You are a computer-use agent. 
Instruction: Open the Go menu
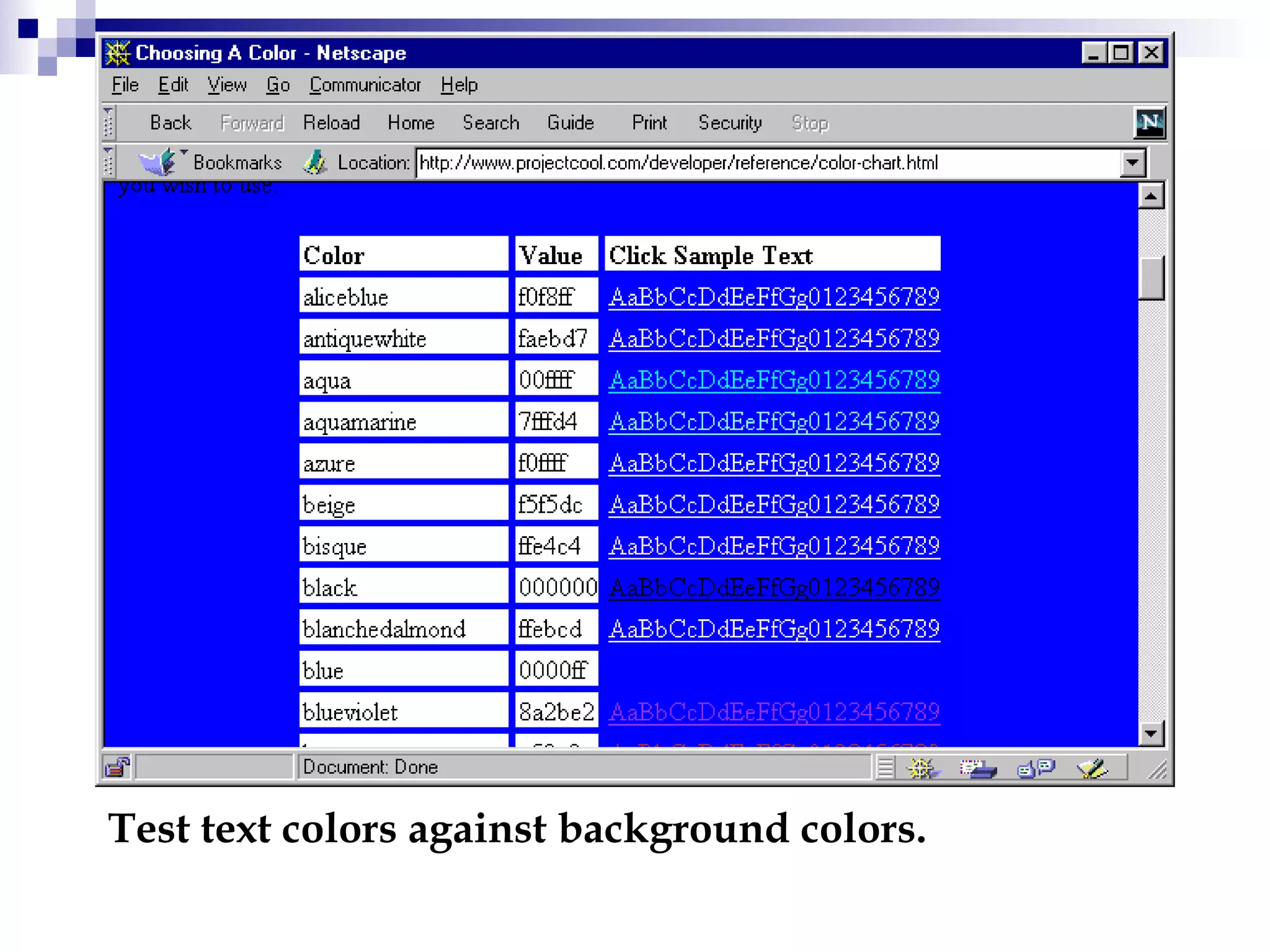tap(278, 85)
